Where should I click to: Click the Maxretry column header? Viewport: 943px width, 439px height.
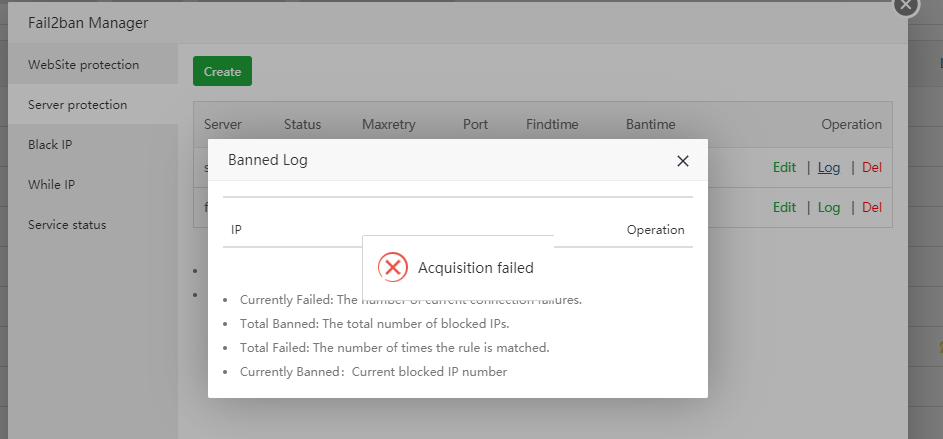(x=388, y=125)
